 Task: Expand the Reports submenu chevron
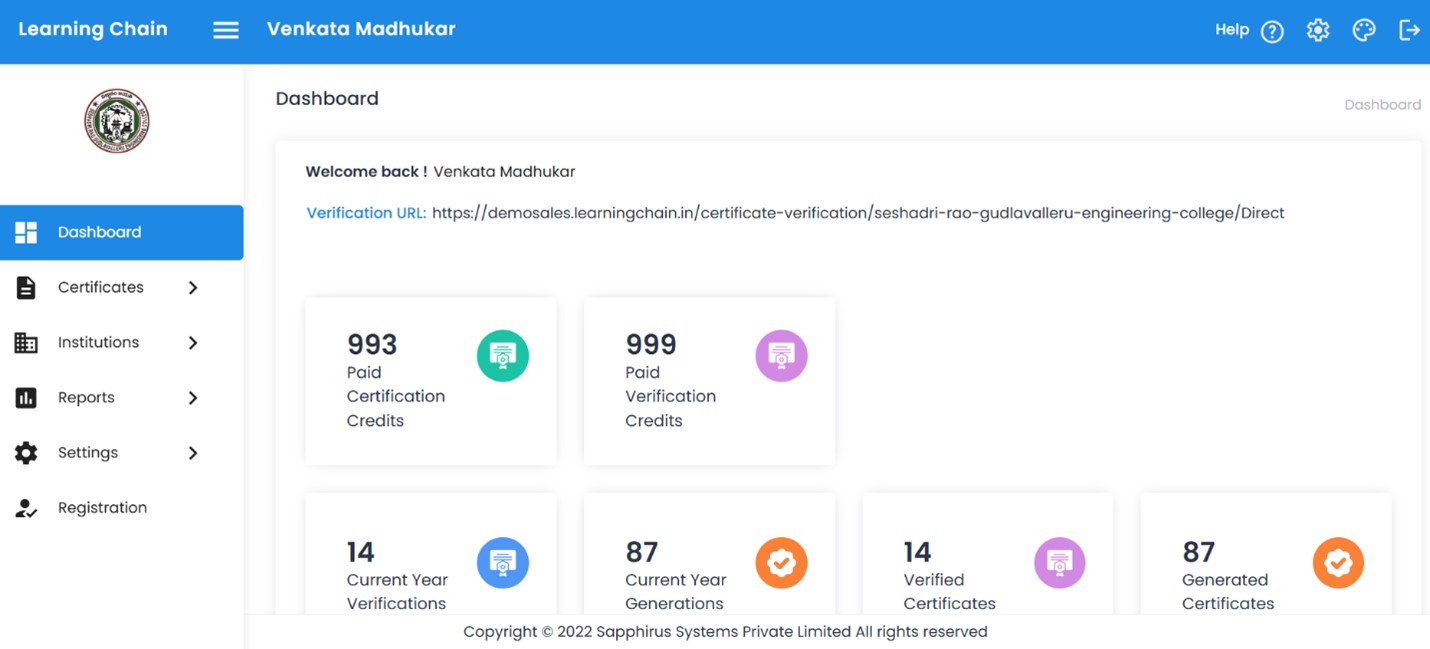[193, 398]
